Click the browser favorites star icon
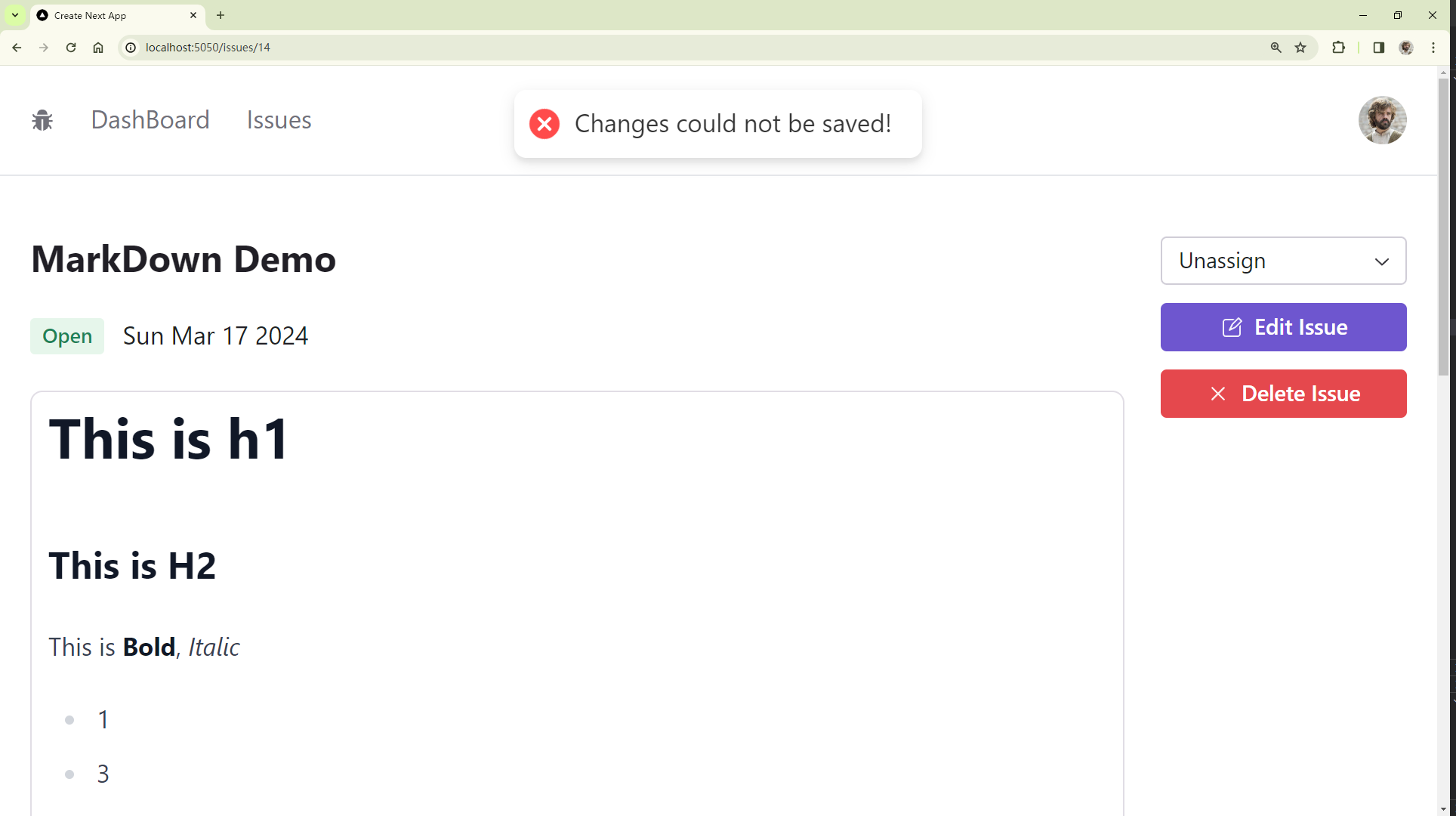Image resolution: width=1456 pixels, height=816 pixels. (1301, 47)
